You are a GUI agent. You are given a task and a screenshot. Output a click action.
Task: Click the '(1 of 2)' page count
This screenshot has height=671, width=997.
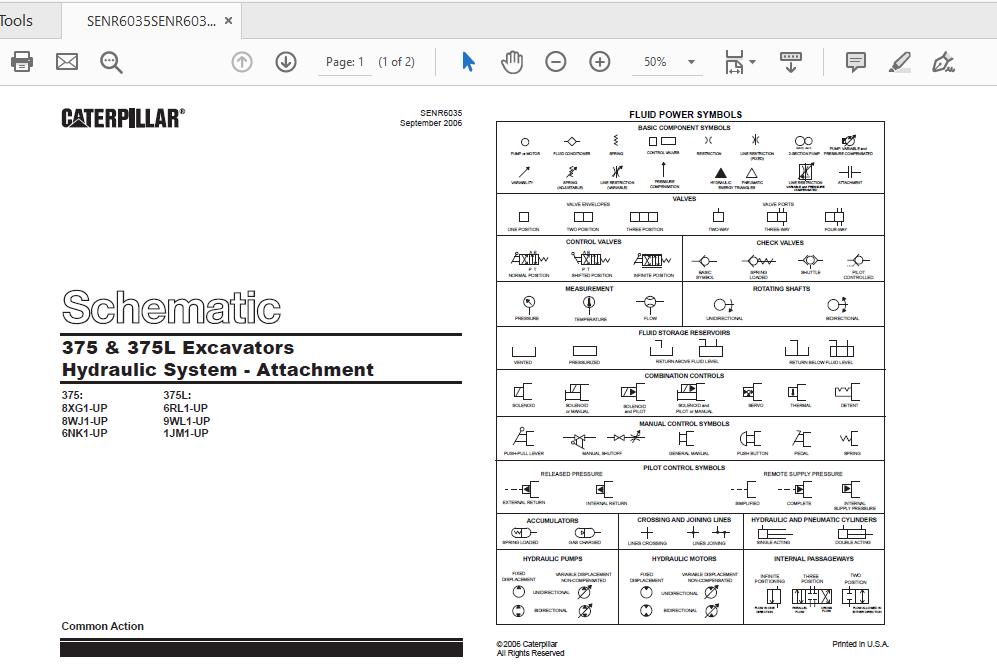(396, 62)
